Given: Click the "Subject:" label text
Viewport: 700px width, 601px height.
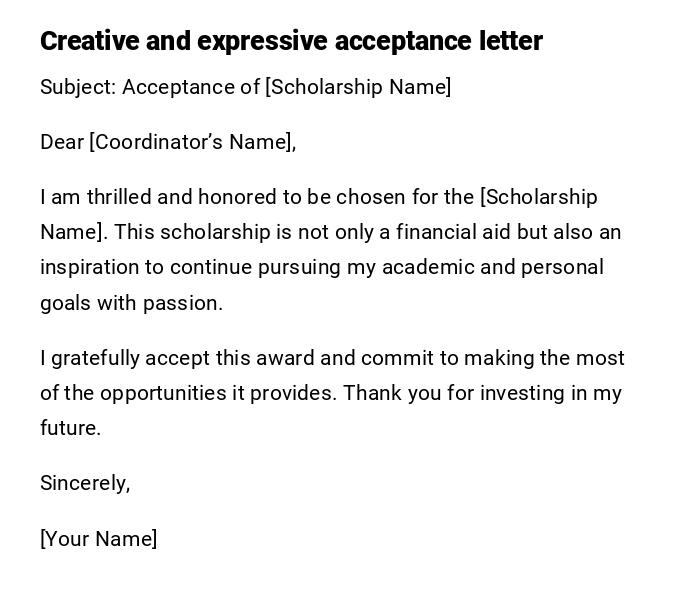Looking at the screenshot, I should 78,87.
